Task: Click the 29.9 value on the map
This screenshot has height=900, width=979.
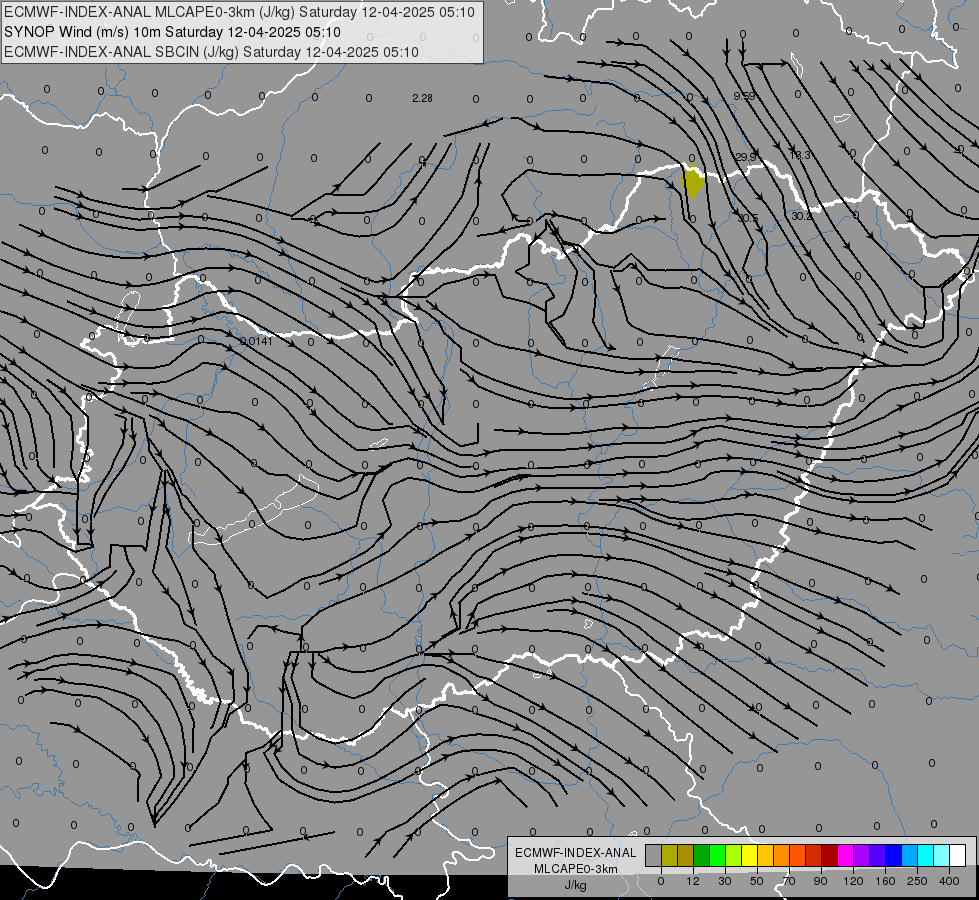Action: (x=745, y=157)
